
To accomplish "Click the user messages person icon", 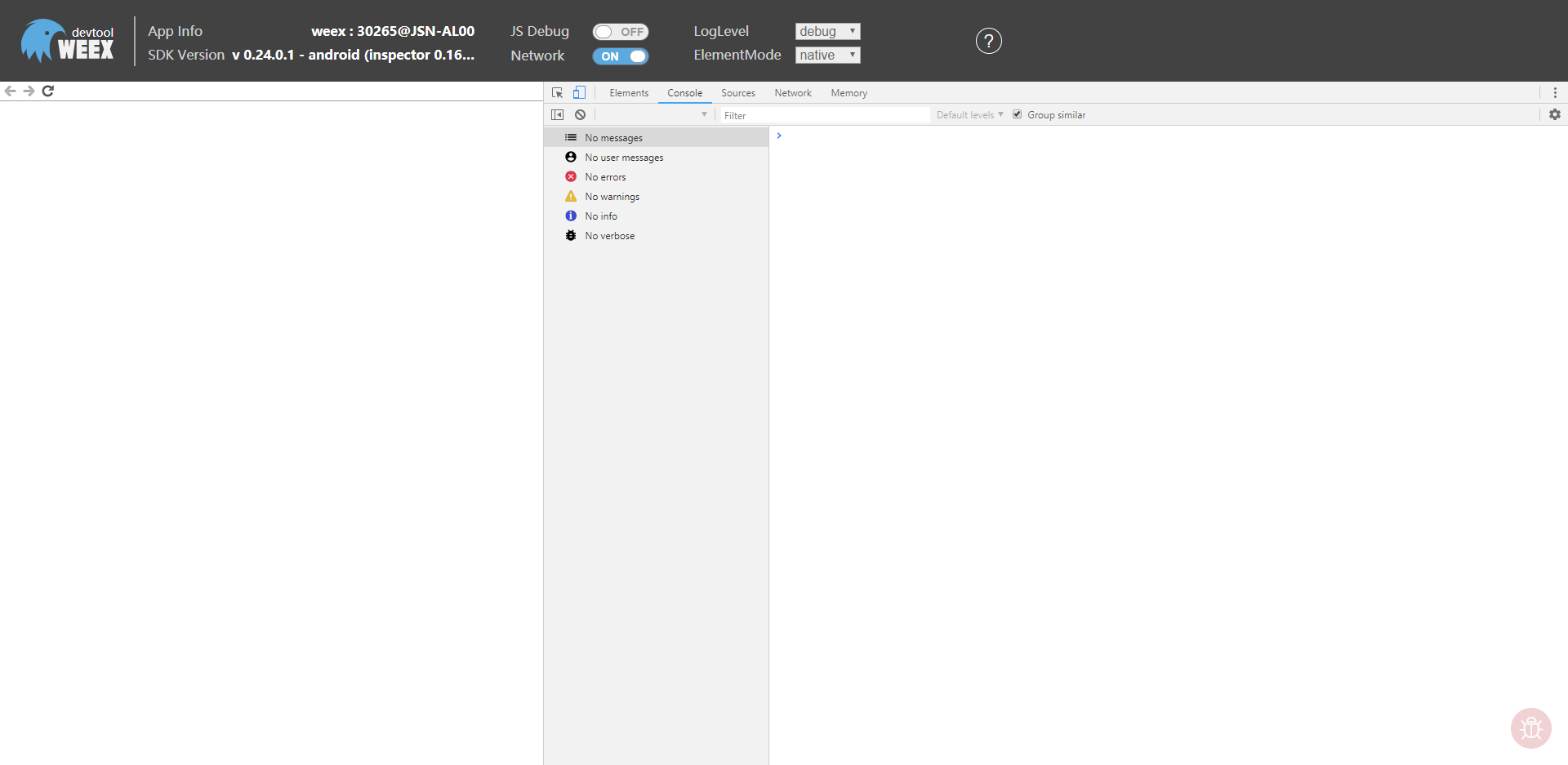I will tap(571, 157).
